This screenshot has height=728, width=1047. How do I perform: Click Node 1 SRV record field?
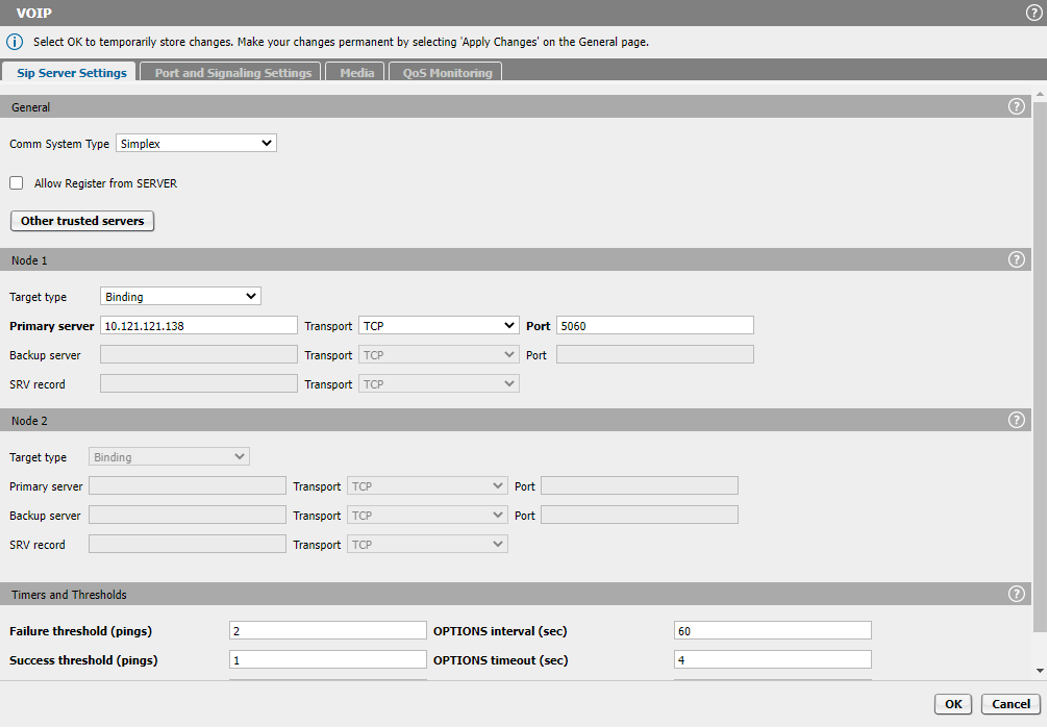199,383
